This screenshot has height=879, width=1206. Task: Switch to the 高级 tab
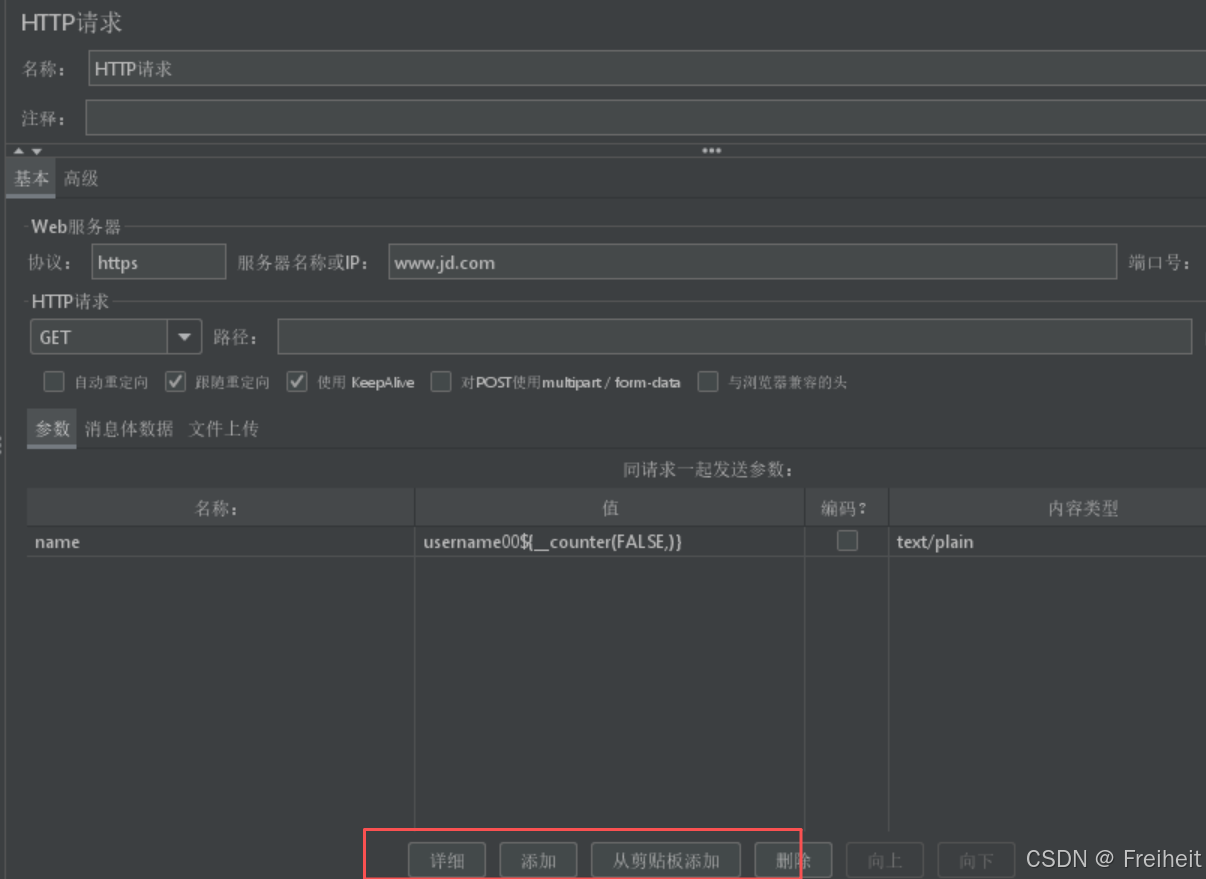click(81, 178)
